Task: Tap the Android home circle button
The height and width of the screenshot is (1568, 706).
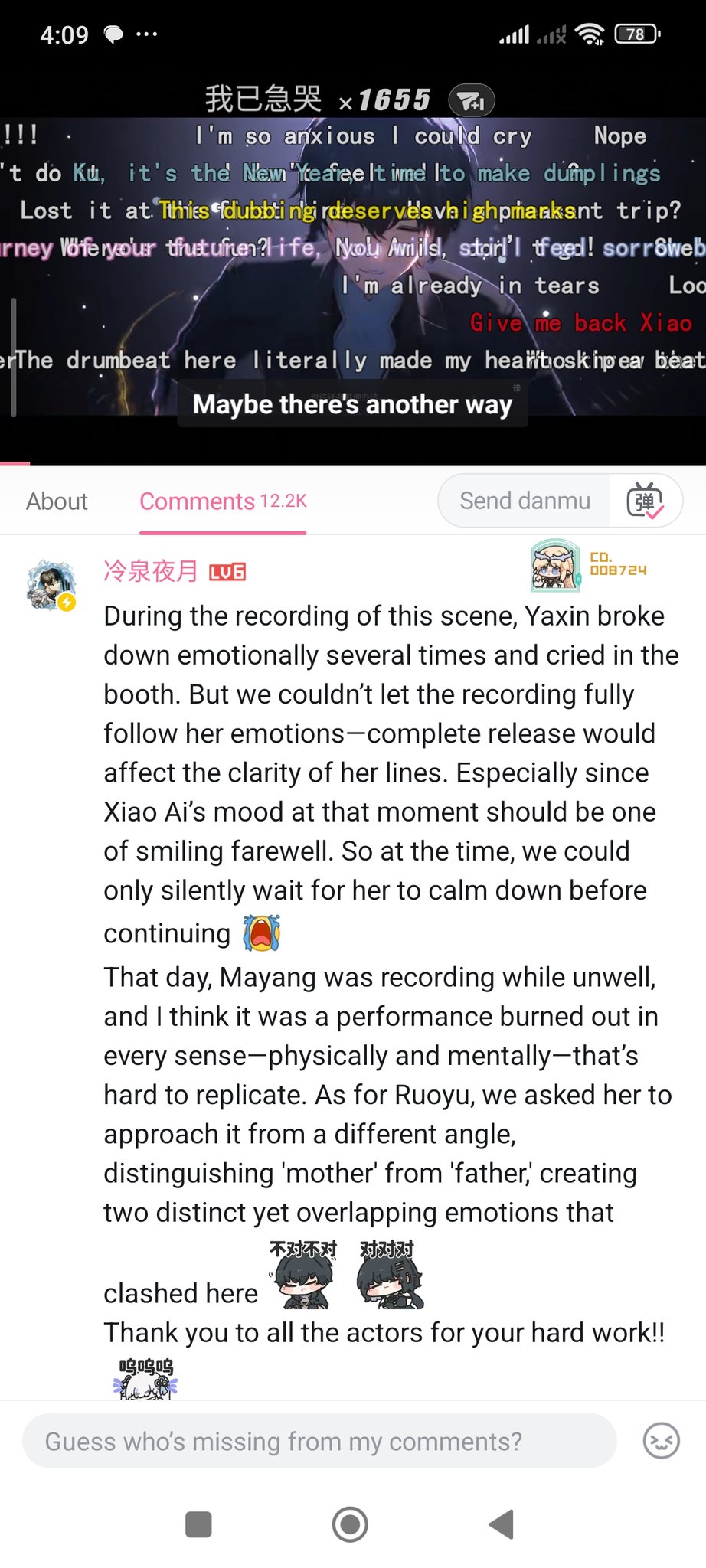Action: point(350,1524)
